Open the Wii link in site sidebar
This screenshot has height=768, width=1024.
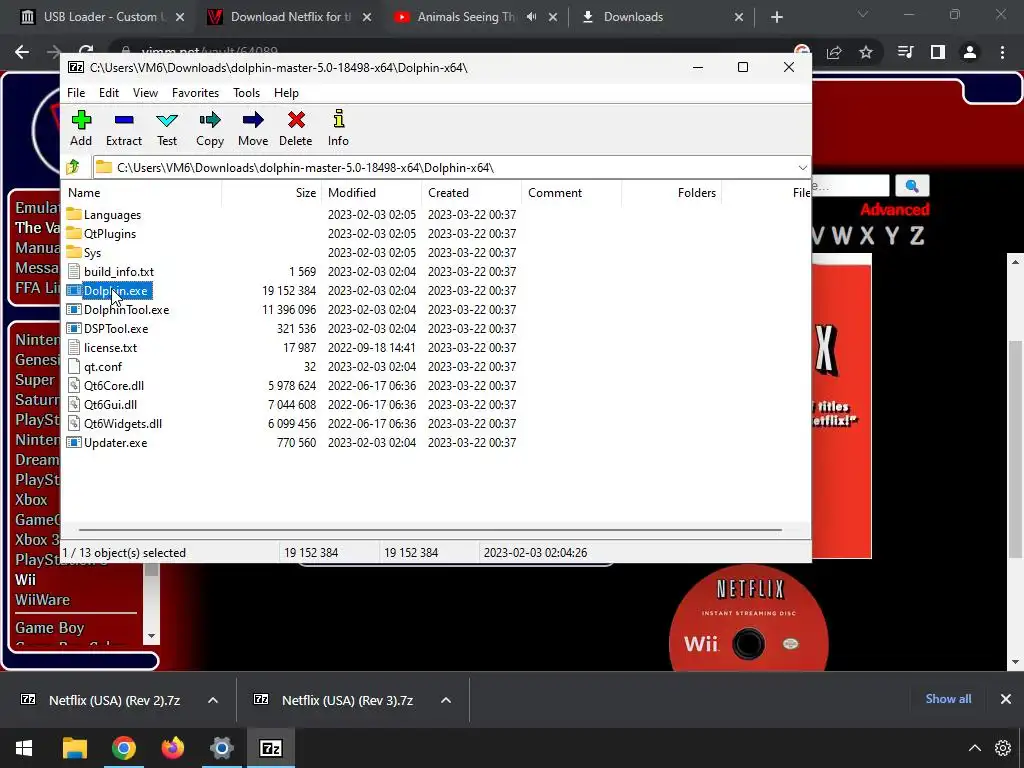[25, 579]
